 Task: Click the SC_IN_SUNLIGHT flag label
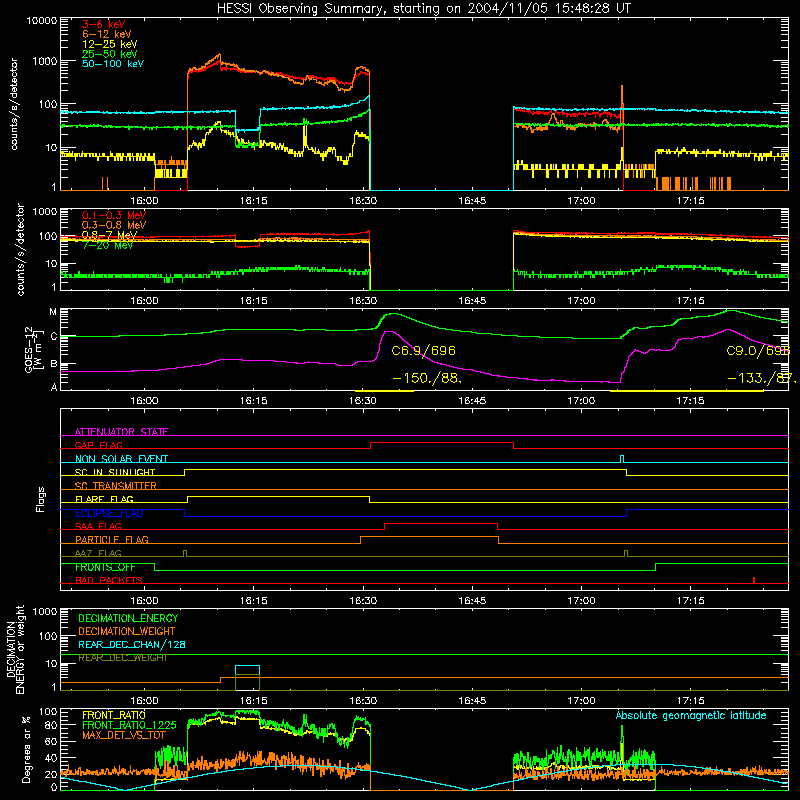pos(115,472)
